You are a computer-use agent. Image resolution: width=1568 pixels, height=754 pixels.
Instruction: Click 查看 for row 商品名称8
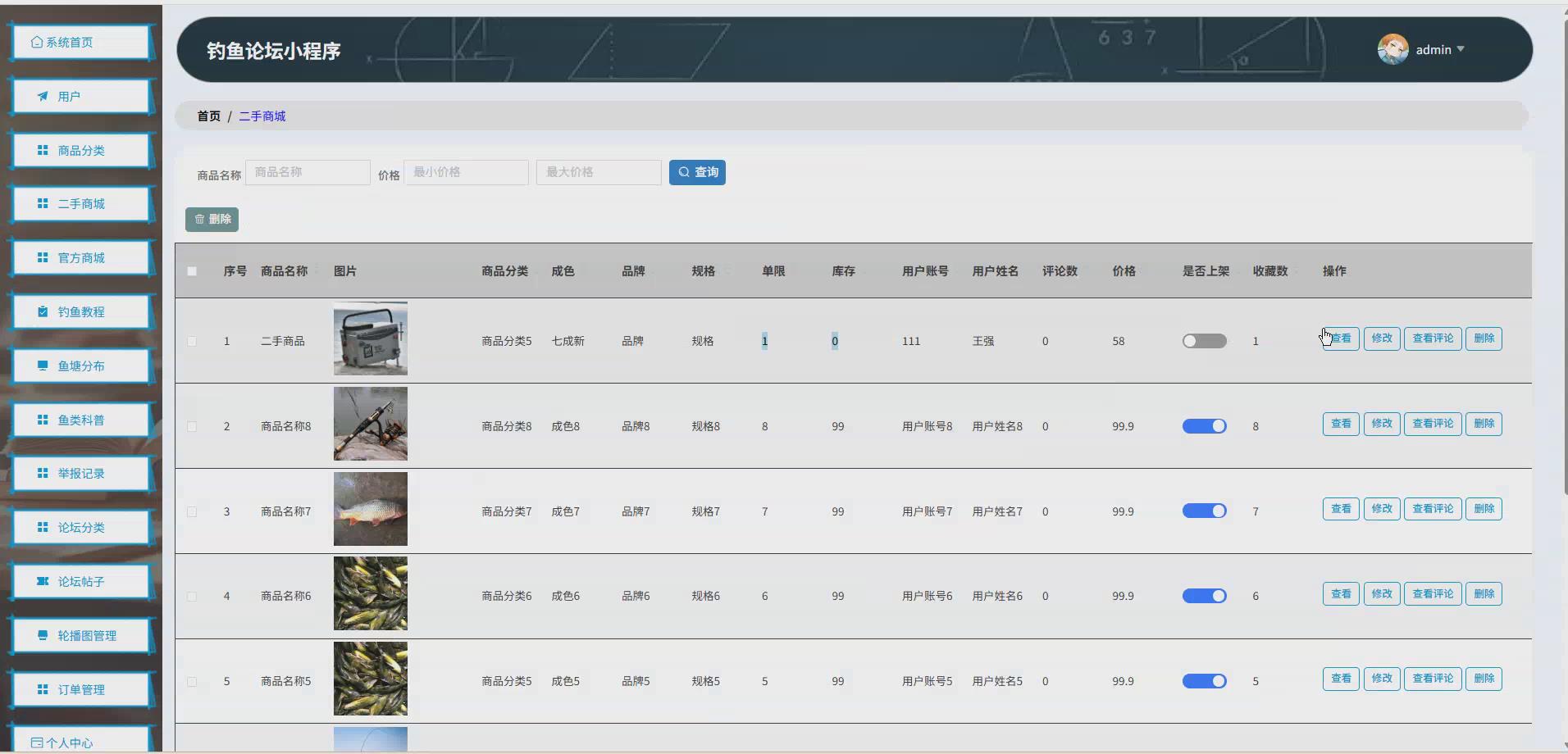pos(1341,424)
